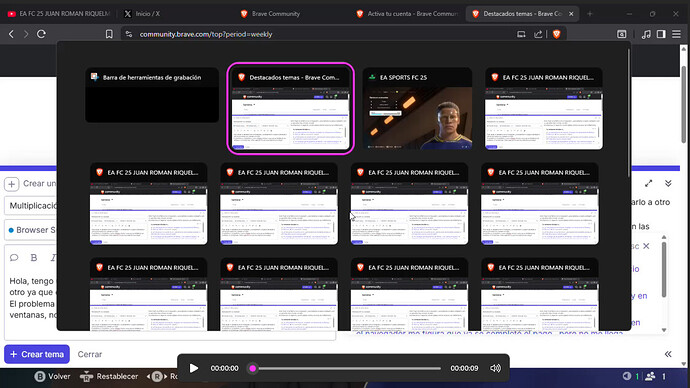The height and width of the screenshot is (388, 690).
Task: Click the Crear tema button
Action: 37,354
